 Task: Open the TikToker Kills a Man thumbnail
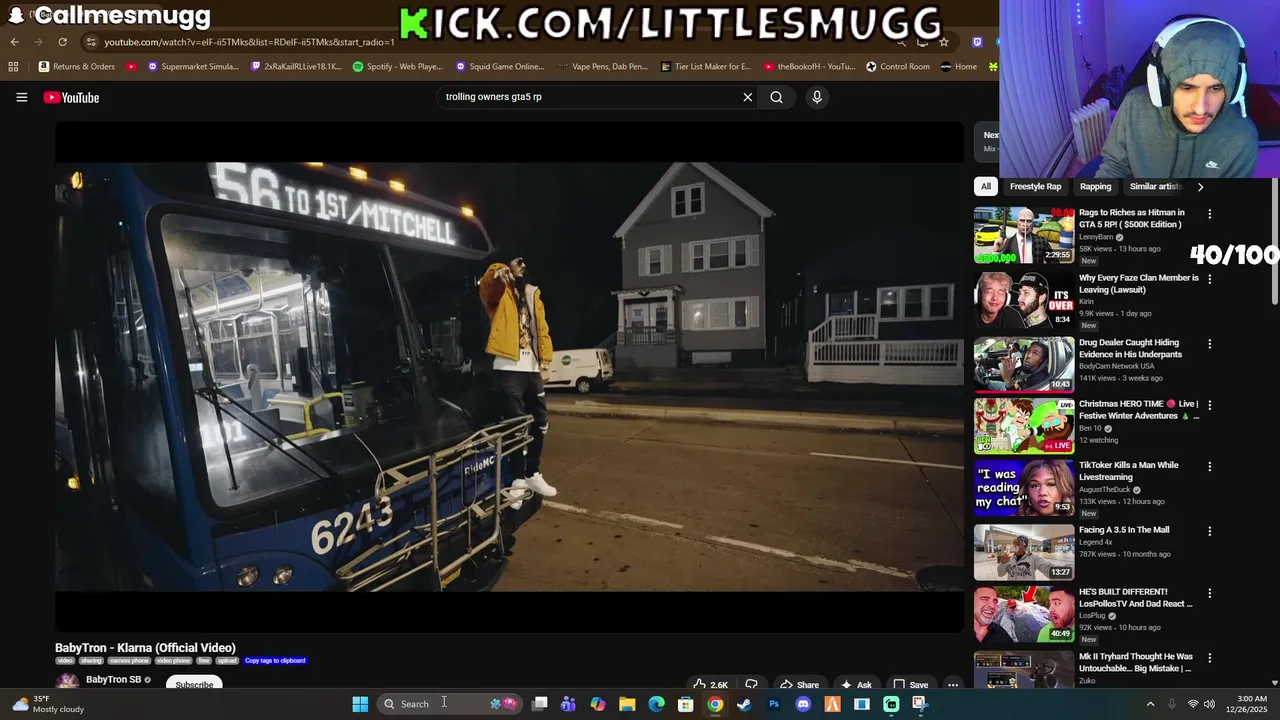(x=1024, y=487)
